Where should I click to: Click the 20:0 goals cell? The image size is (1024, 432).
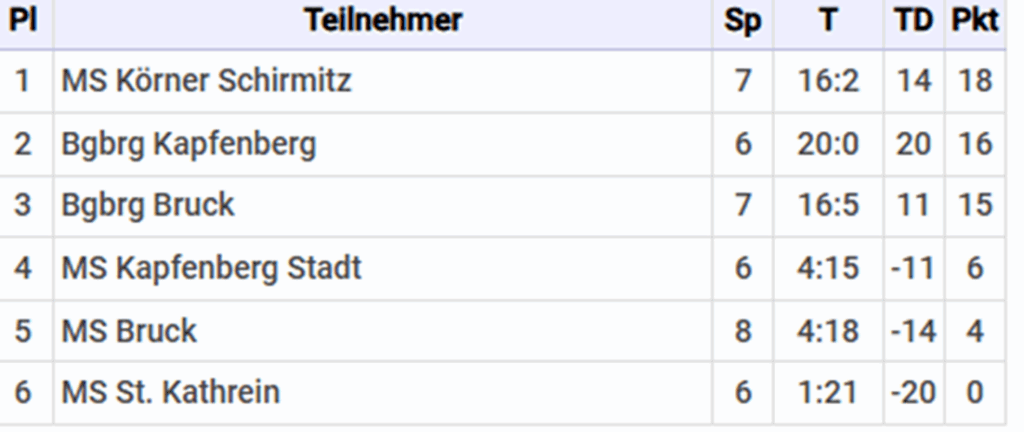coord(828,144)
